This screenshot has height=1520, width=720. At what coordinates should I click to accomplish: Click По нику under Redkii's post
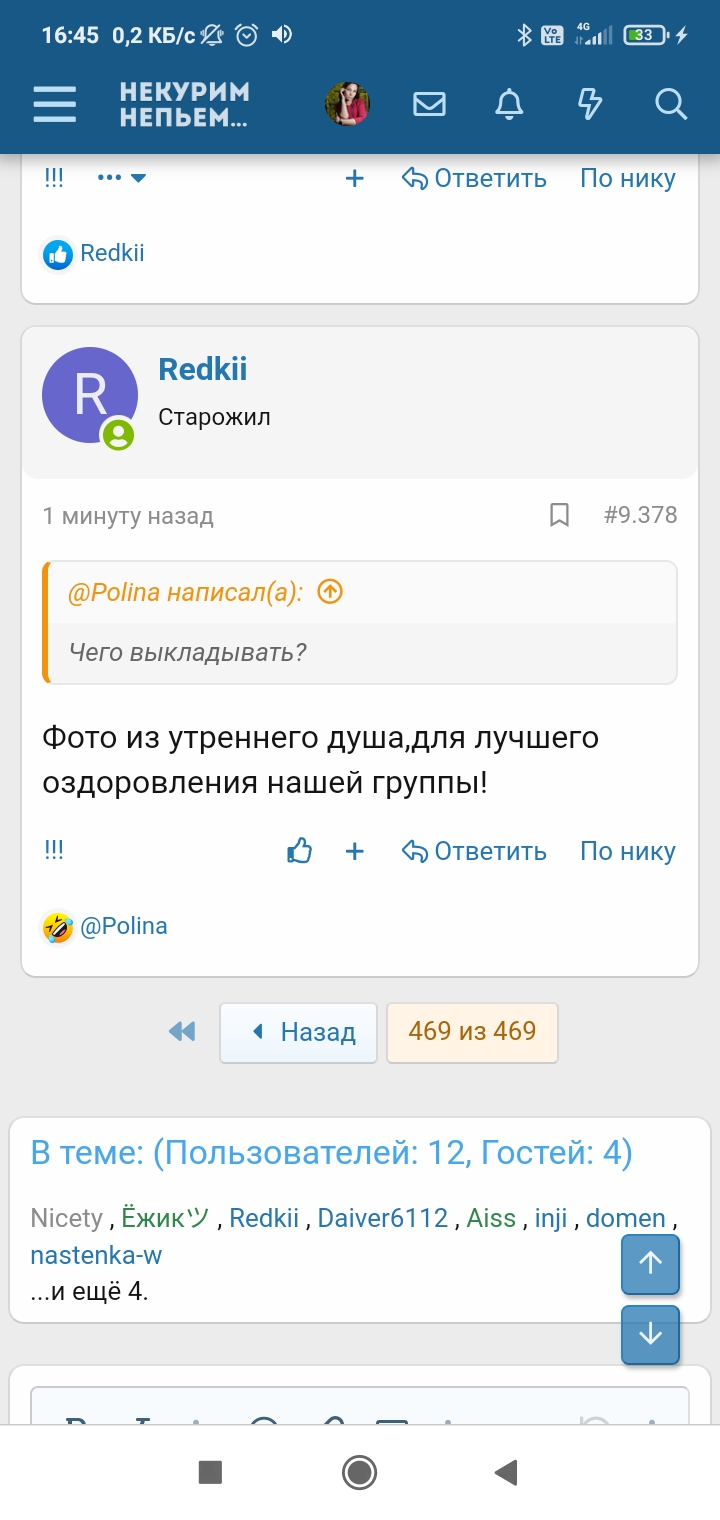pos(628,851)
